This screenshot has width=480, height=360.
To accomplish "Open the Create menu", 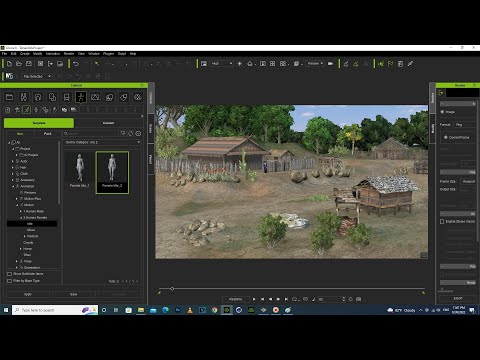I will (x=25, y=54).
